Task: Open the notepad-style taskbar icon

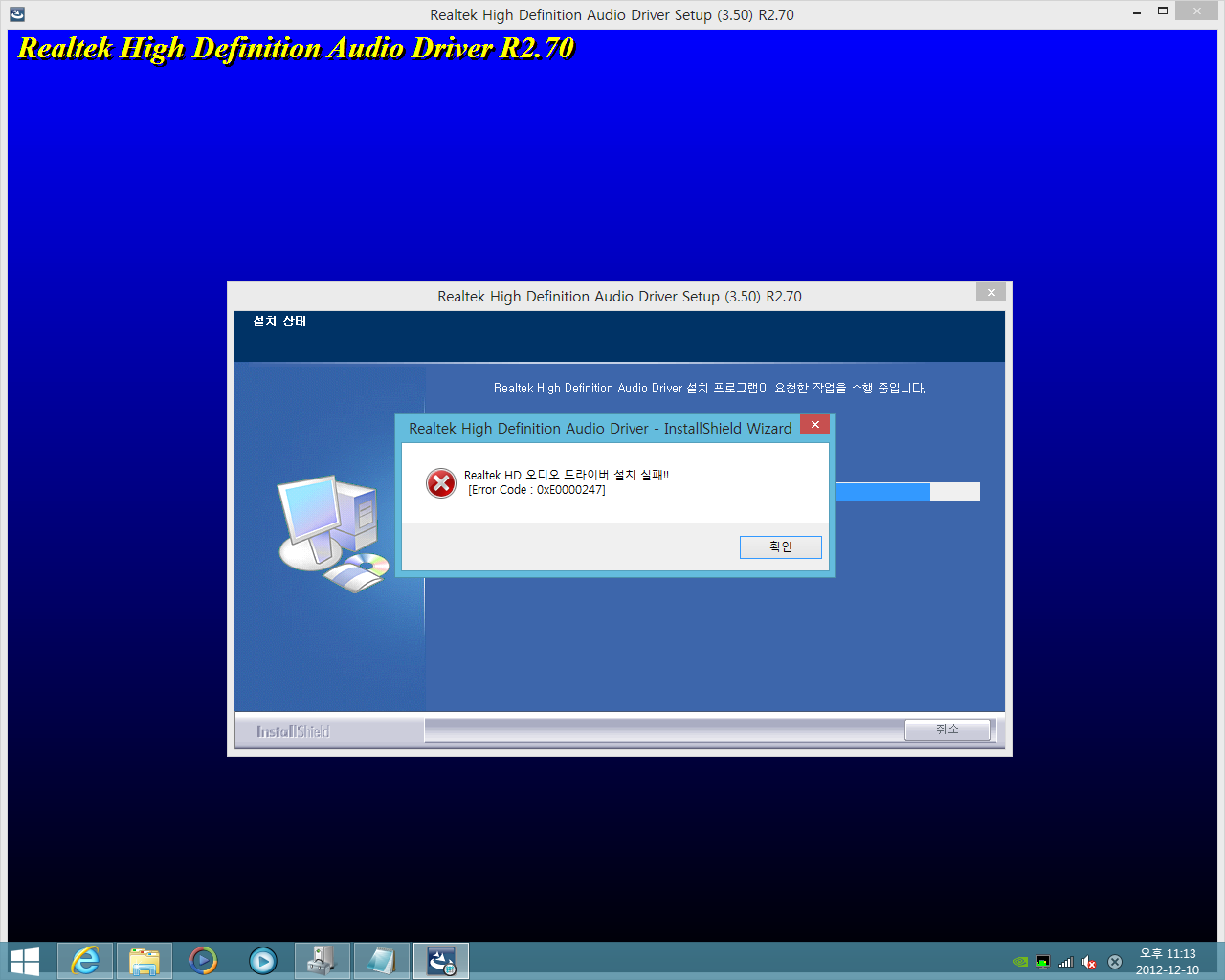Action: click(x=382, y=961)
